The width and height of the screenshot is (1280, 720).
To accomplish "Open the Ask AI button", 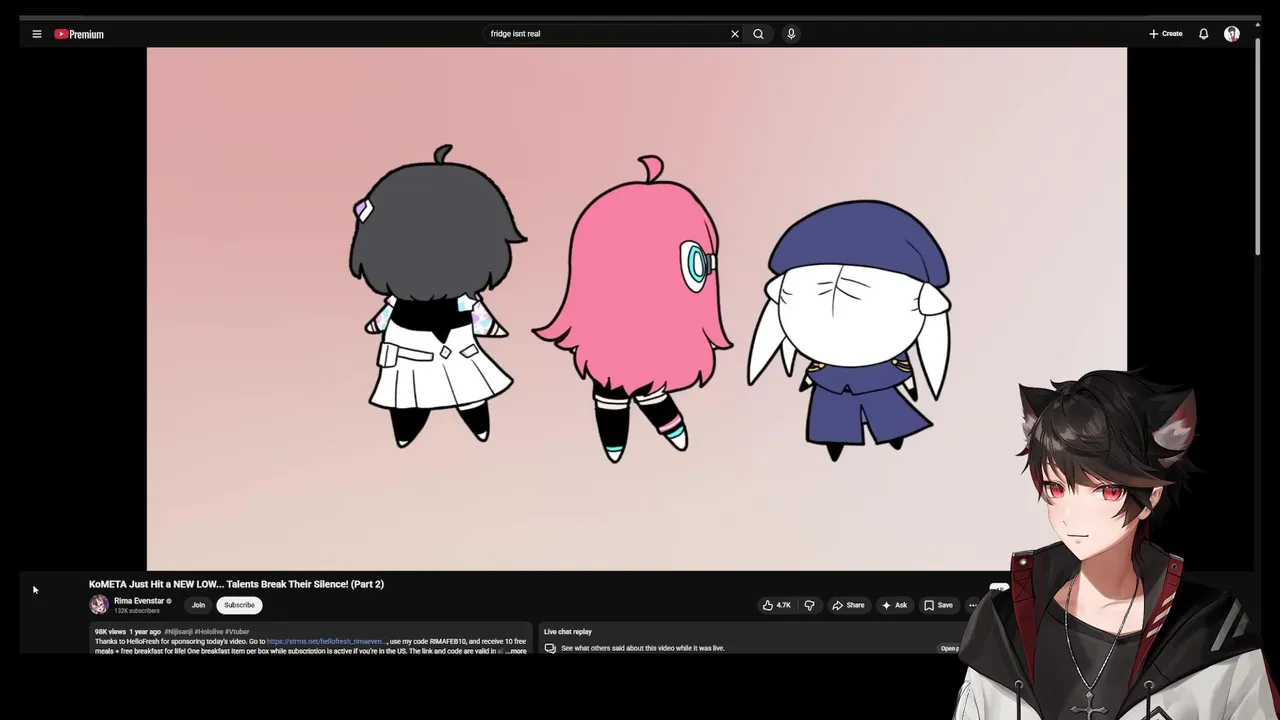I will (x=894, y=605).
